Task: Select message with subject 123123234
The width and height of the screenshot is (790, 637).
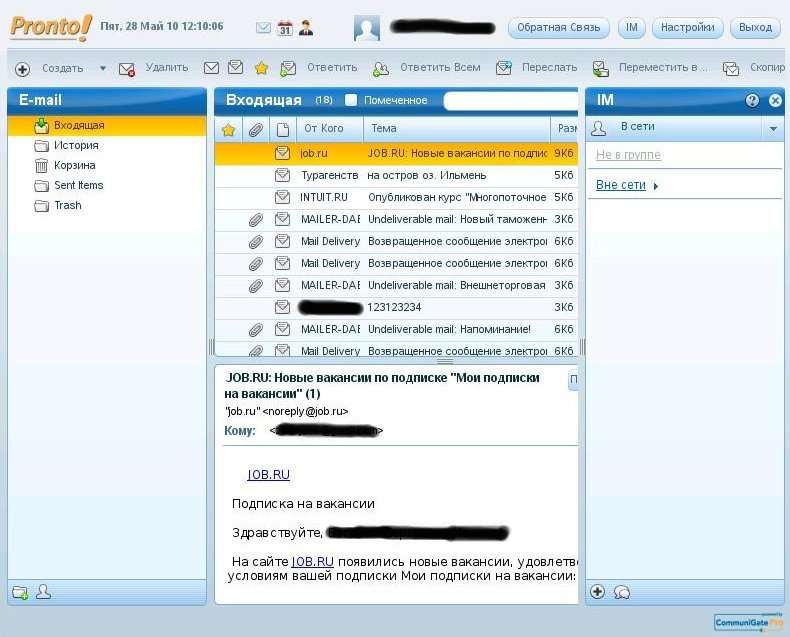Action: point(397,307)
